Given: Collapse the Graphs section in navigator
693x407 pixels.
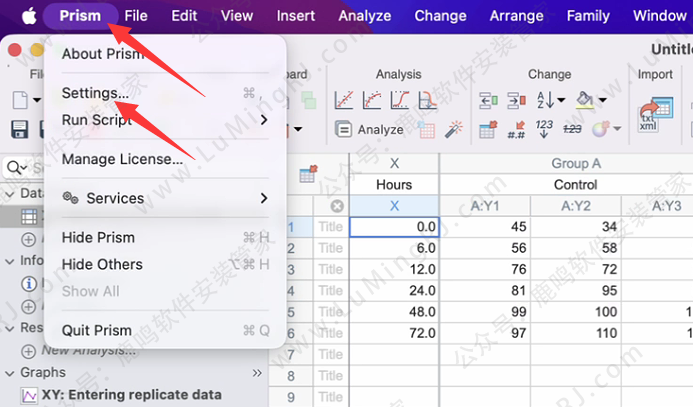Looking at the screenshot, I should coord(9,373).
